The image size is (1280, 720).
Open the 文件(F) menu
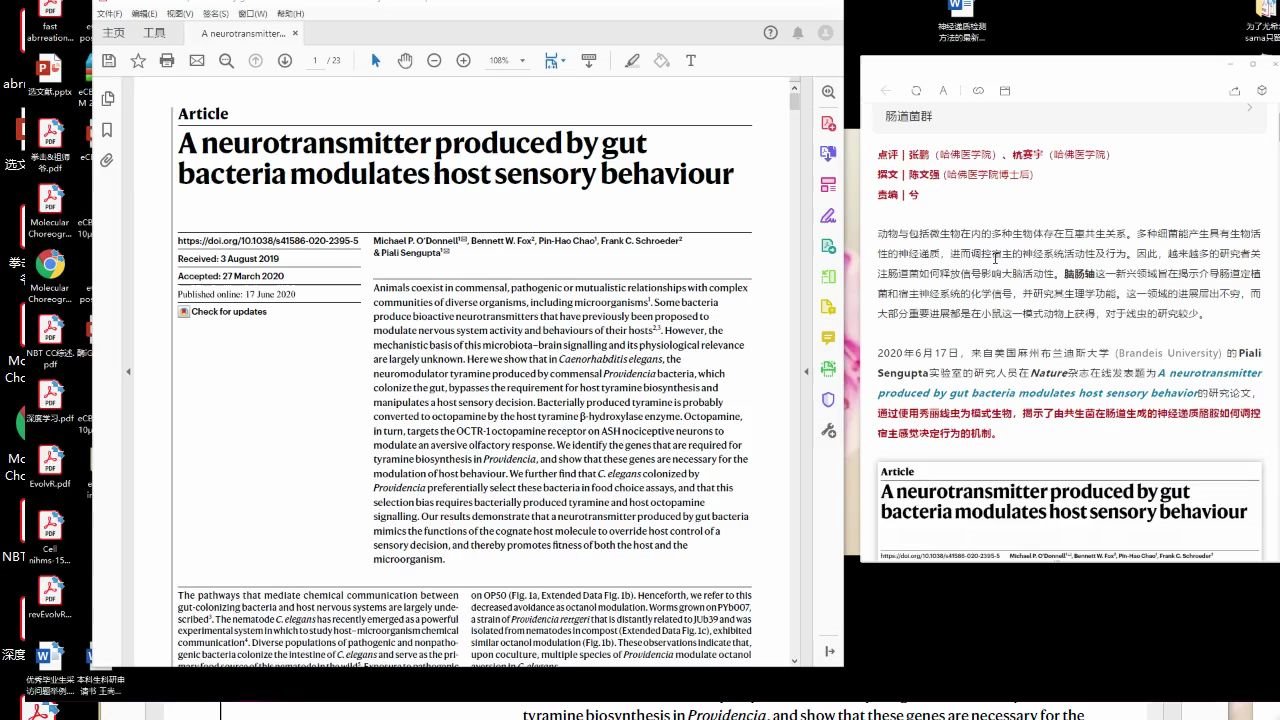click(110, 14)
